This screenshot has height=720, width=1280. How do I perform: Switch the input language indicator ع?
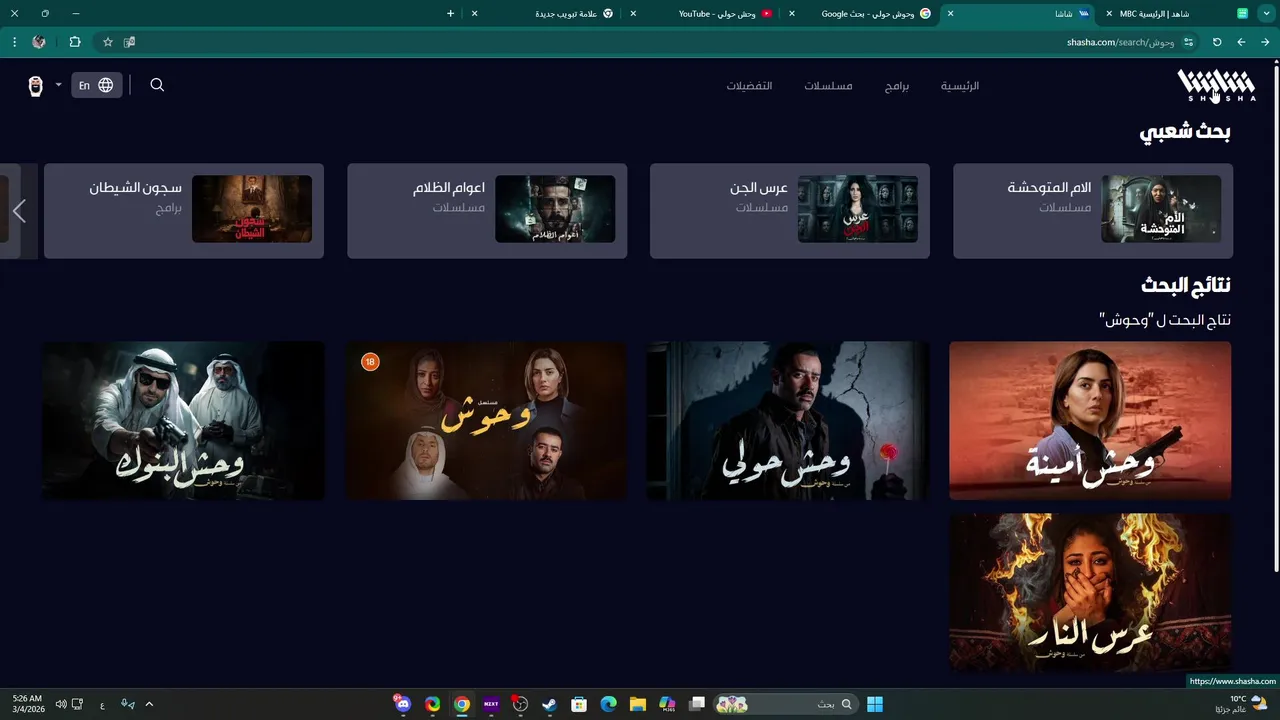[x=102, y=704]
